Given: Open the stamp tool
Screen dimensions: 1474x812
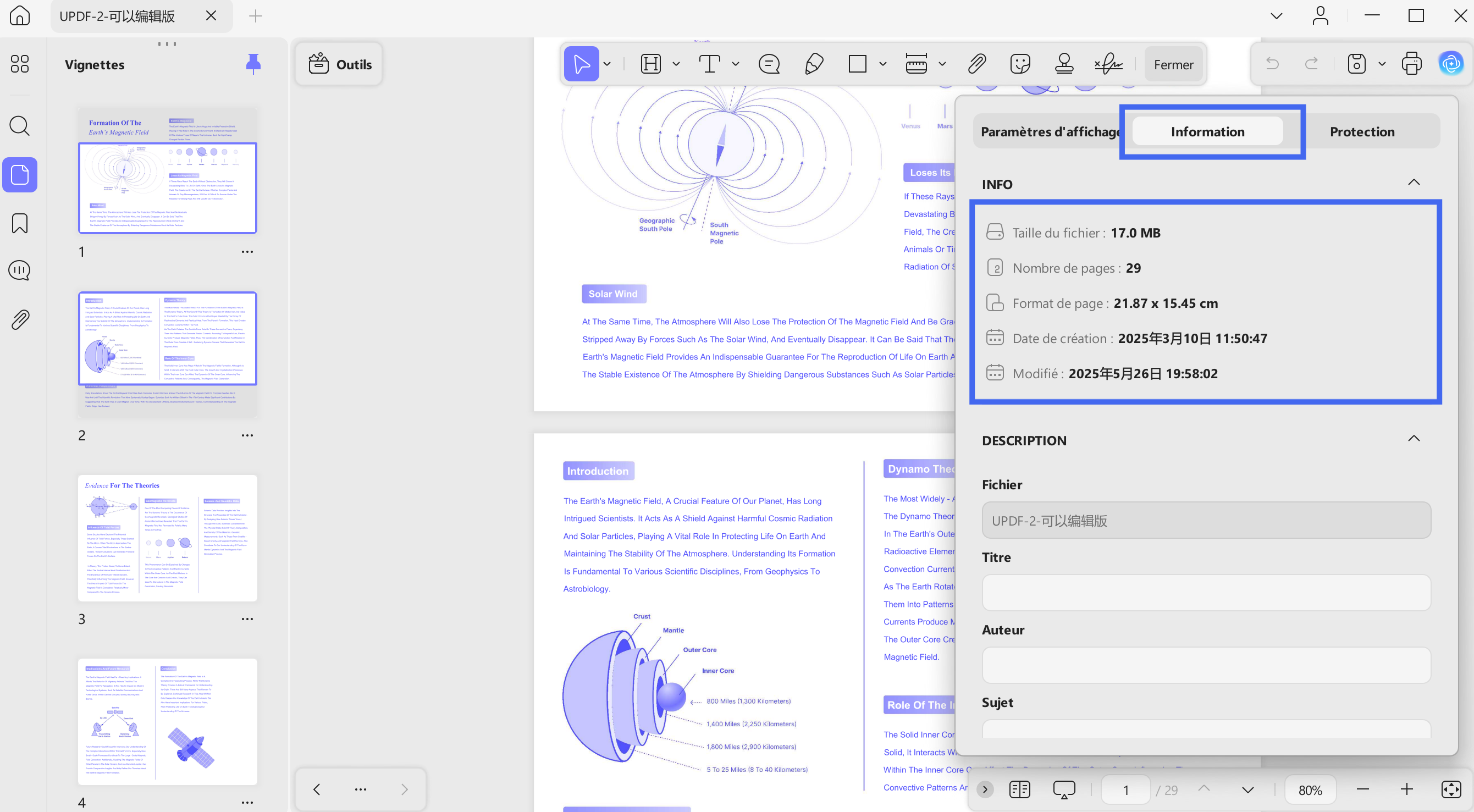Looking at the screenshot, I should click(x=1064, y=64).
